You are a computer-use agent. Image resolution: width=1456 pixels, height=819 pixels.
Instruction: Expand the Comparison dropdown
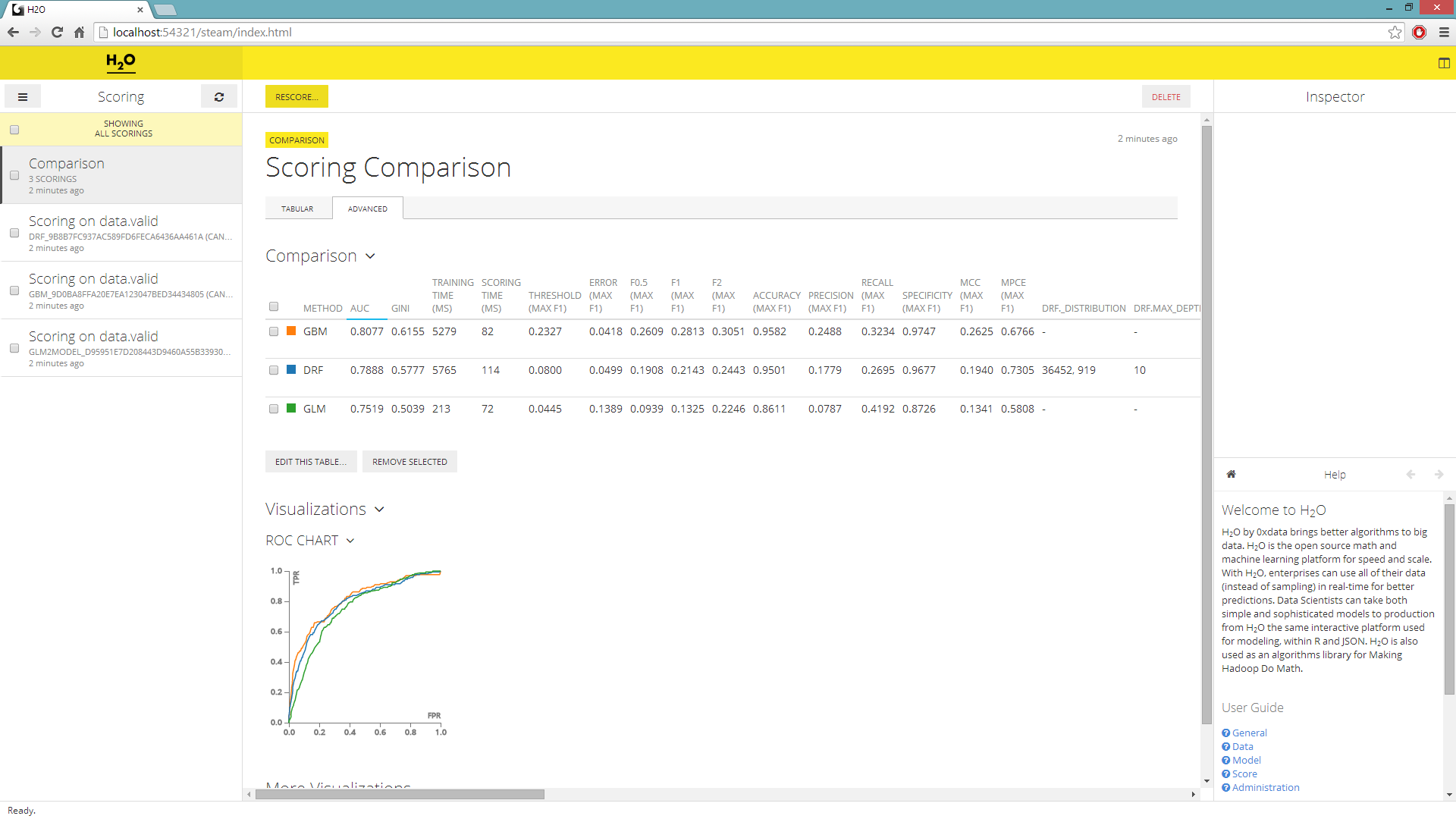[x=371, y=256]
